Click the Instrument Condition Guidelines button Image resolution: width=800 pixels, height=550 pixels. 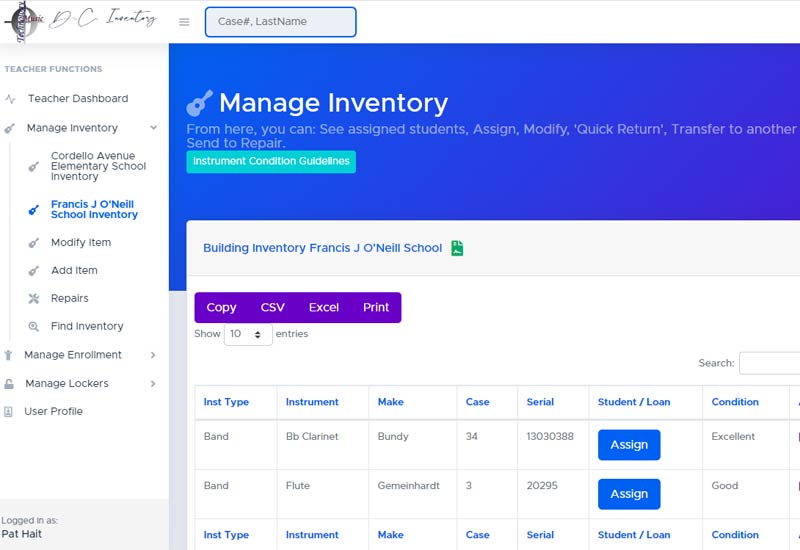[x=271, y=162]
